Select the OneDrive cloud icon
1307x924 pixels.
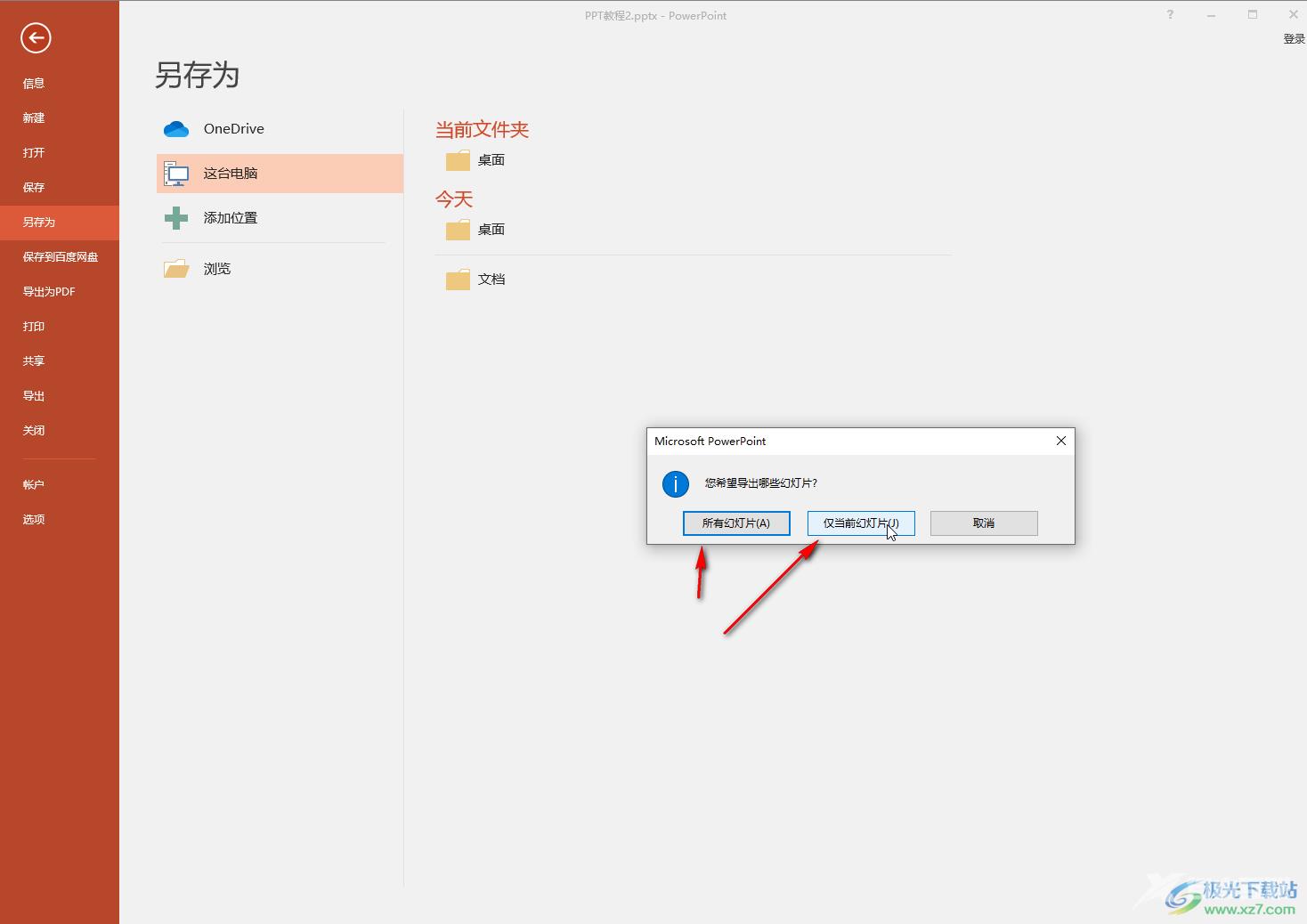[176, 129]
